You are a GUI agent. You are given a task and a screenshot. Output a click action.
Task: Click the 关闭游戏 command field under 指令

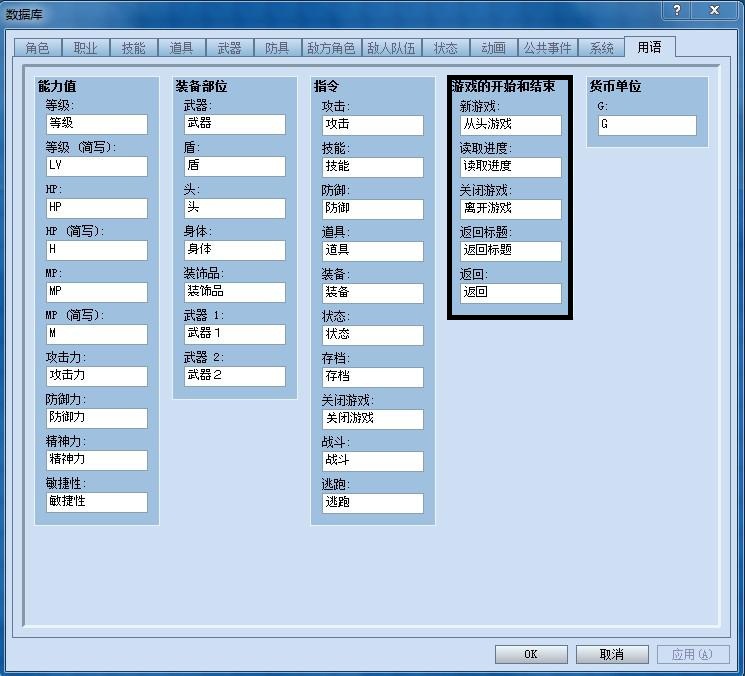pos(372,419)
